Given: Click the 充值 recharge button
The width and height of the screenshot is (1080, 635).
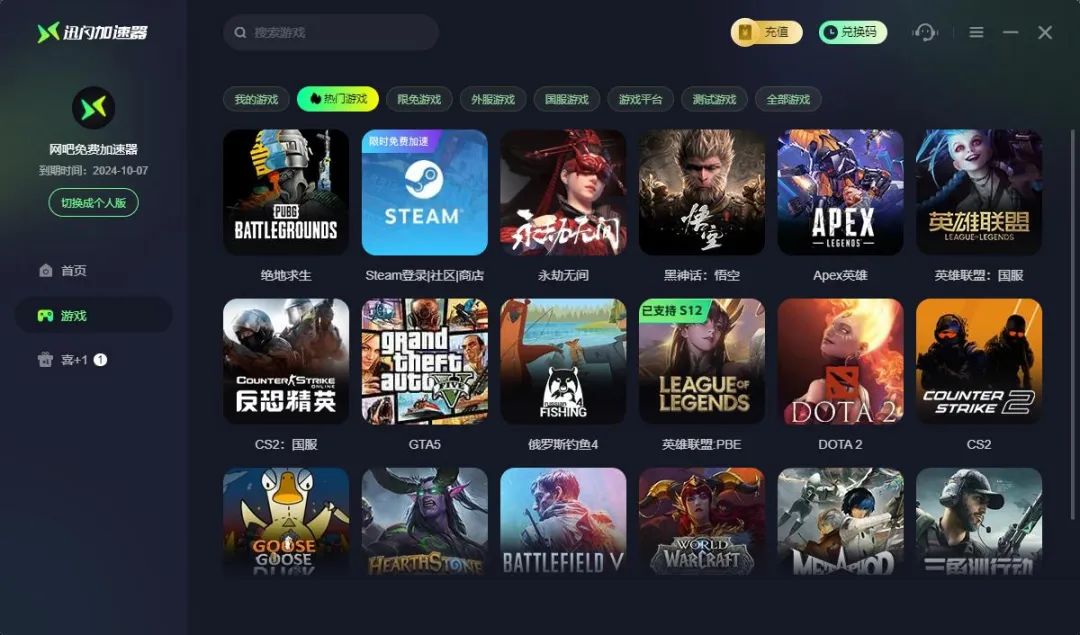Looking at the screenshot, I should [x=767, y=32].
